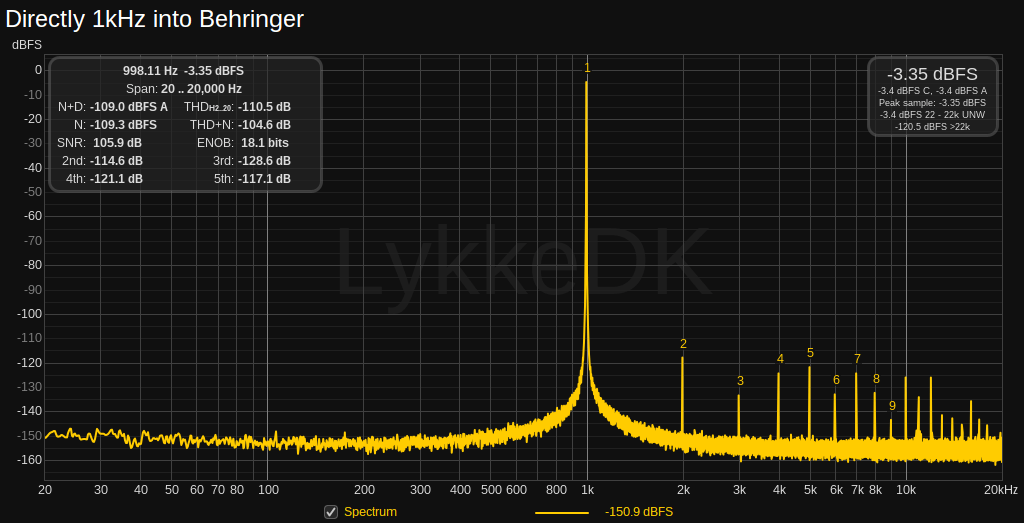Click harmonic marker 2 above its spike

[x=683, y=344]
